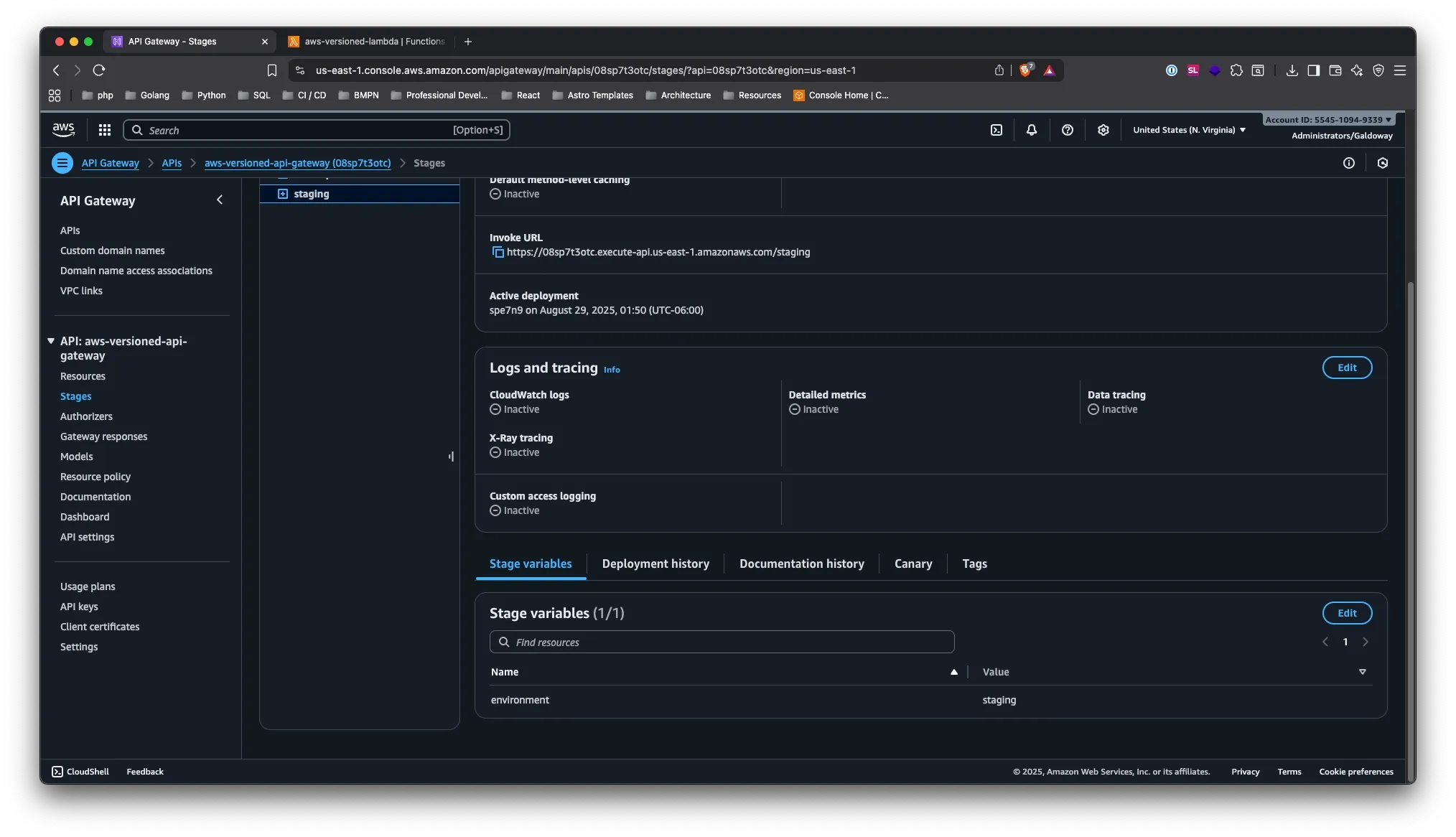Open the AWS help panel
This screenshot has height=837, width=1456.
[1068, 130]
